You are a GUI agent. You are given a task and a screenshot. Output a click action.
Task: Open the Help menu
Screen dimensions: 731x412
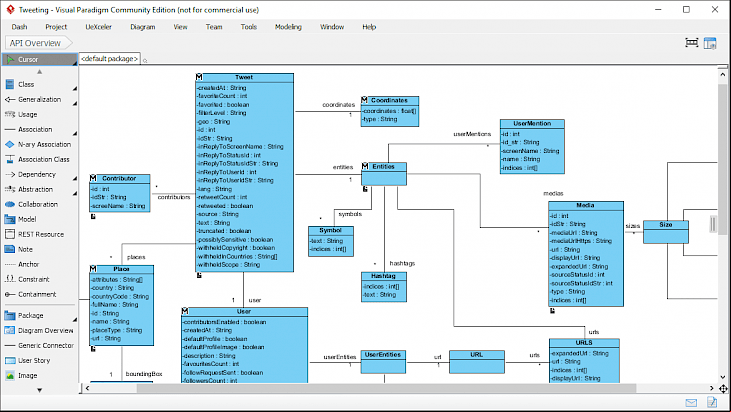[x=369, y=27]
